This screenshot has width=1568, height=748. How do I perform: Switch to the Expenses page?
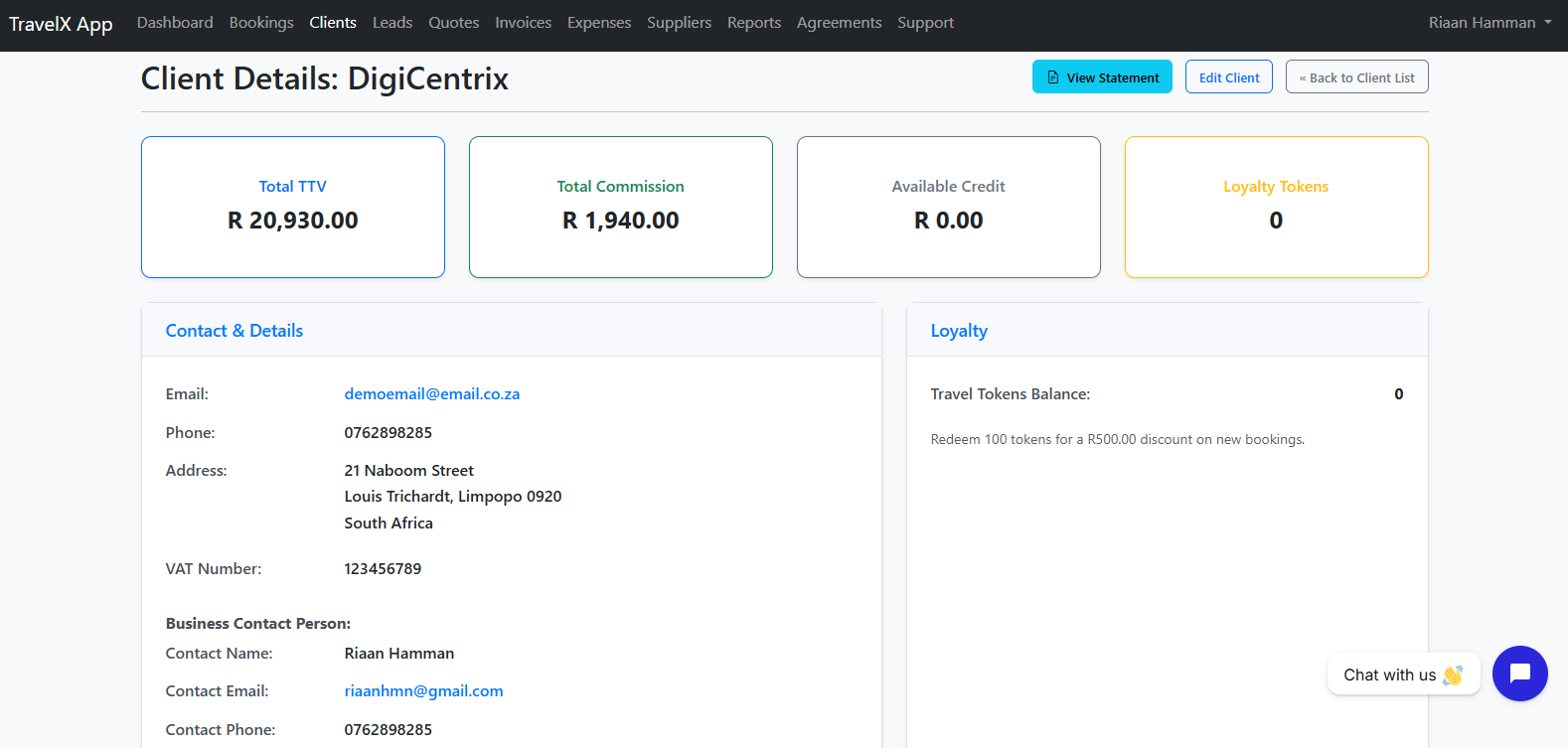pos(599,23)
